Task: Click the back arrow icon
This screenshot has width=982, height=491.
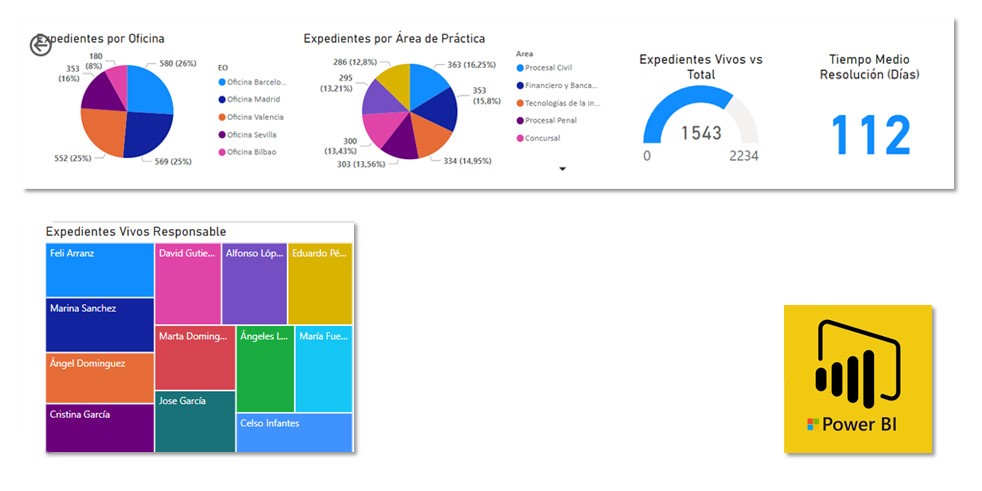Action: [x=40, y=45]
